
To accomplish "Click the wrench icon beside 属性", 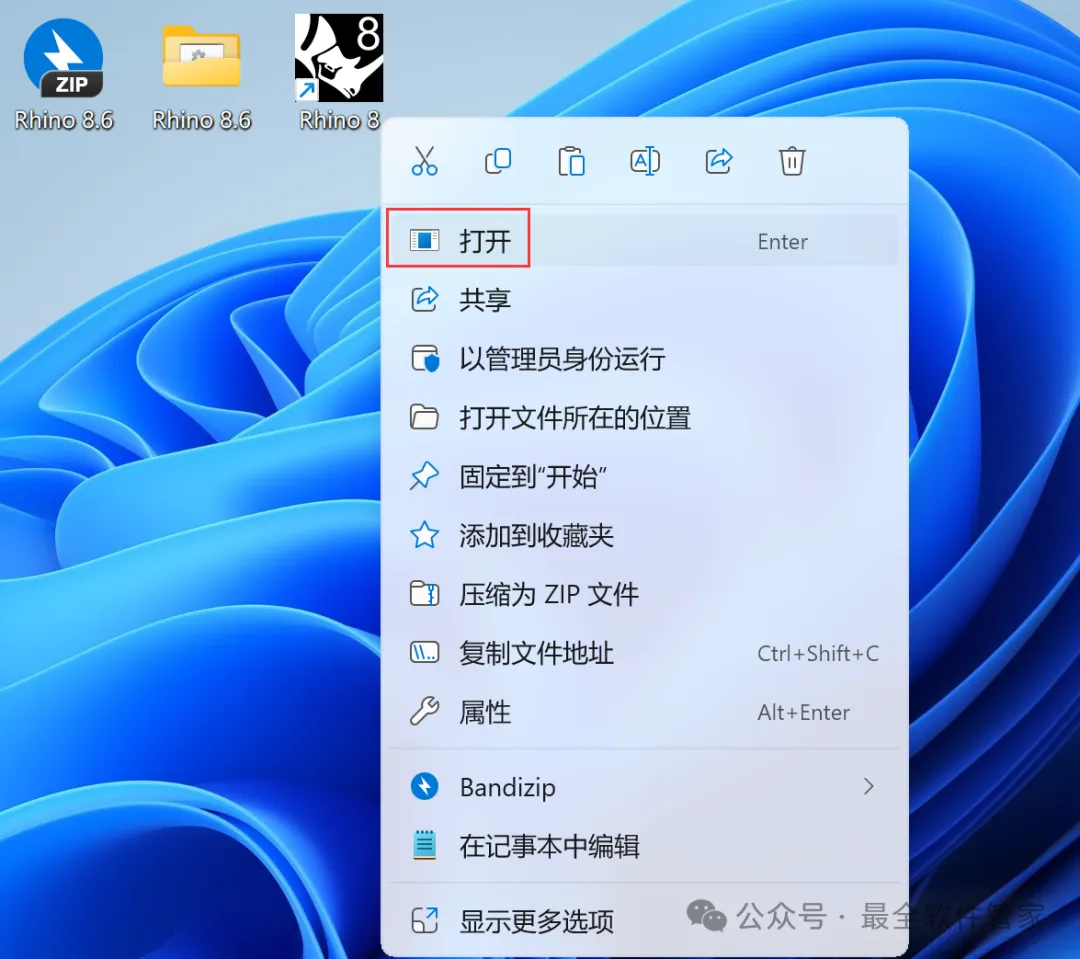I will point(424,712).
